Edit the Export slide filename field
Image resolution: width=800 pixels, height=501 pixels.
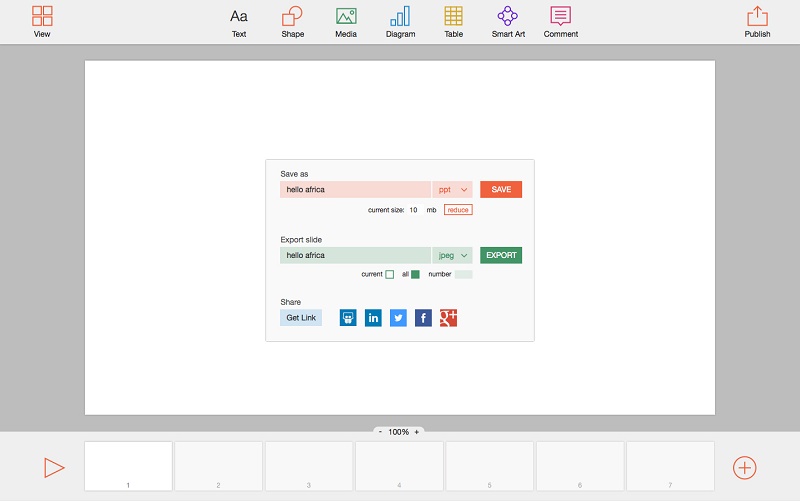355,255
